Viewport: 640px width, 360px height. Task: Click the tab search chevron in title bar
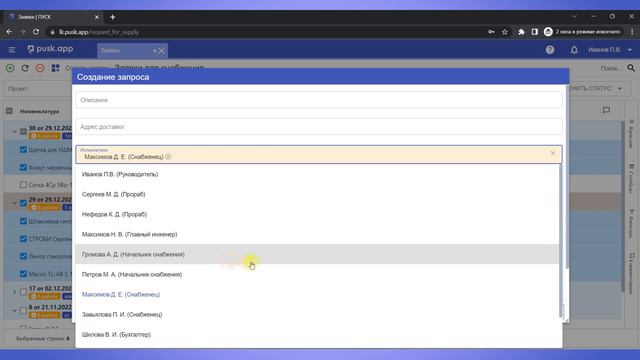click(574, 16)
